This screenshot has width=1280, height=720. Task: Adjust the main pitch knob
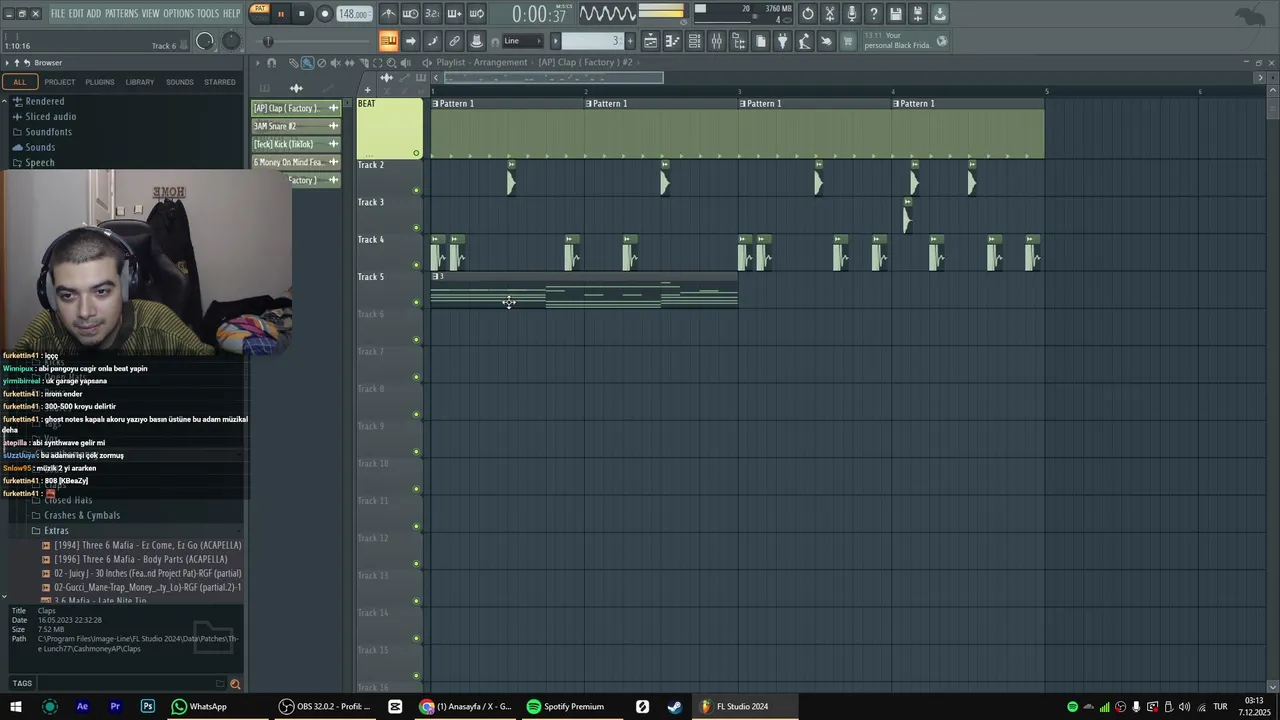click(231, 41)
